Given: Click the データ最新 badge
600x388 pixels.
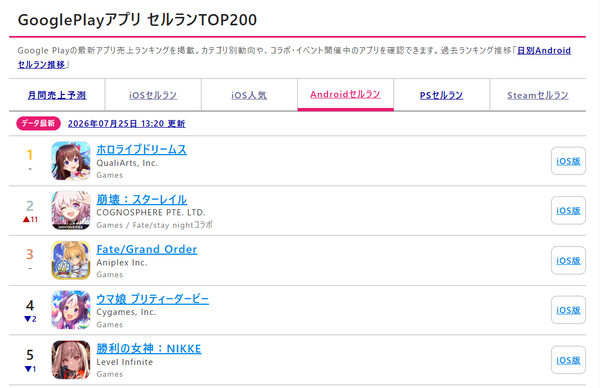Looking at the screenshot, I should click(x=38, y=123).
